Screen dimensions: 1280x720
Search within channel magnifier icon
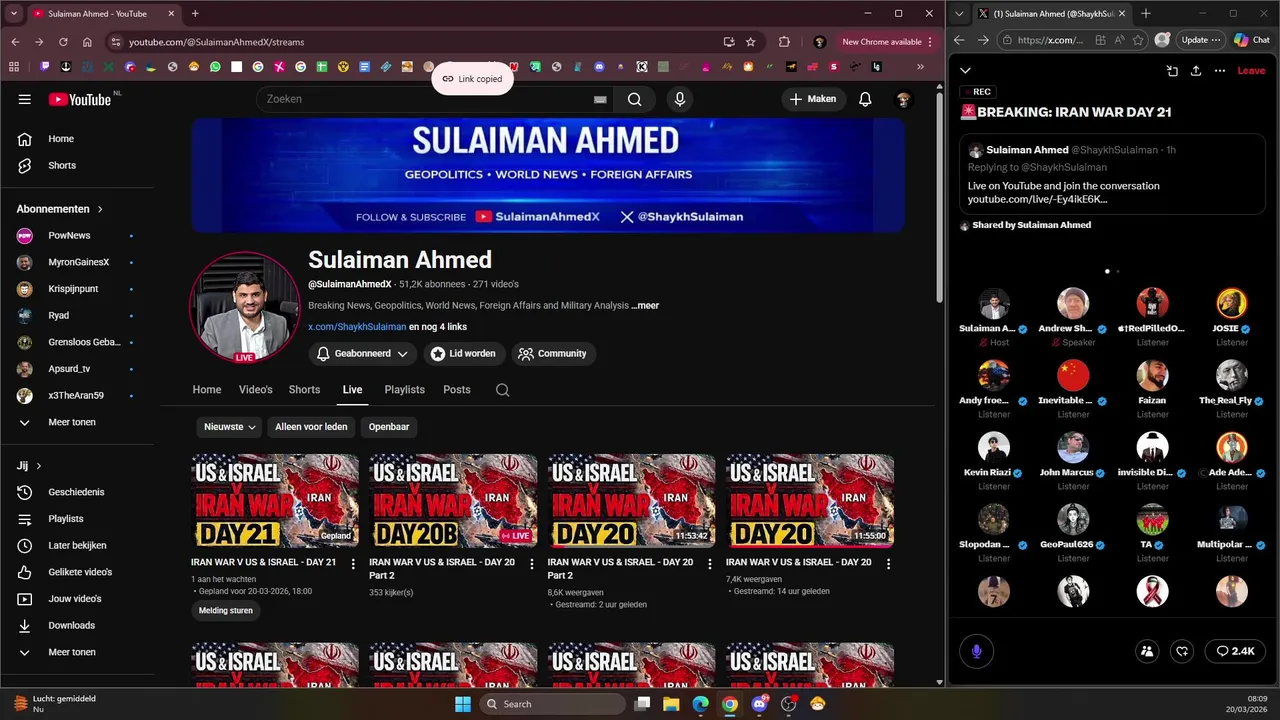pyautogui.click(x=502, y=390)
